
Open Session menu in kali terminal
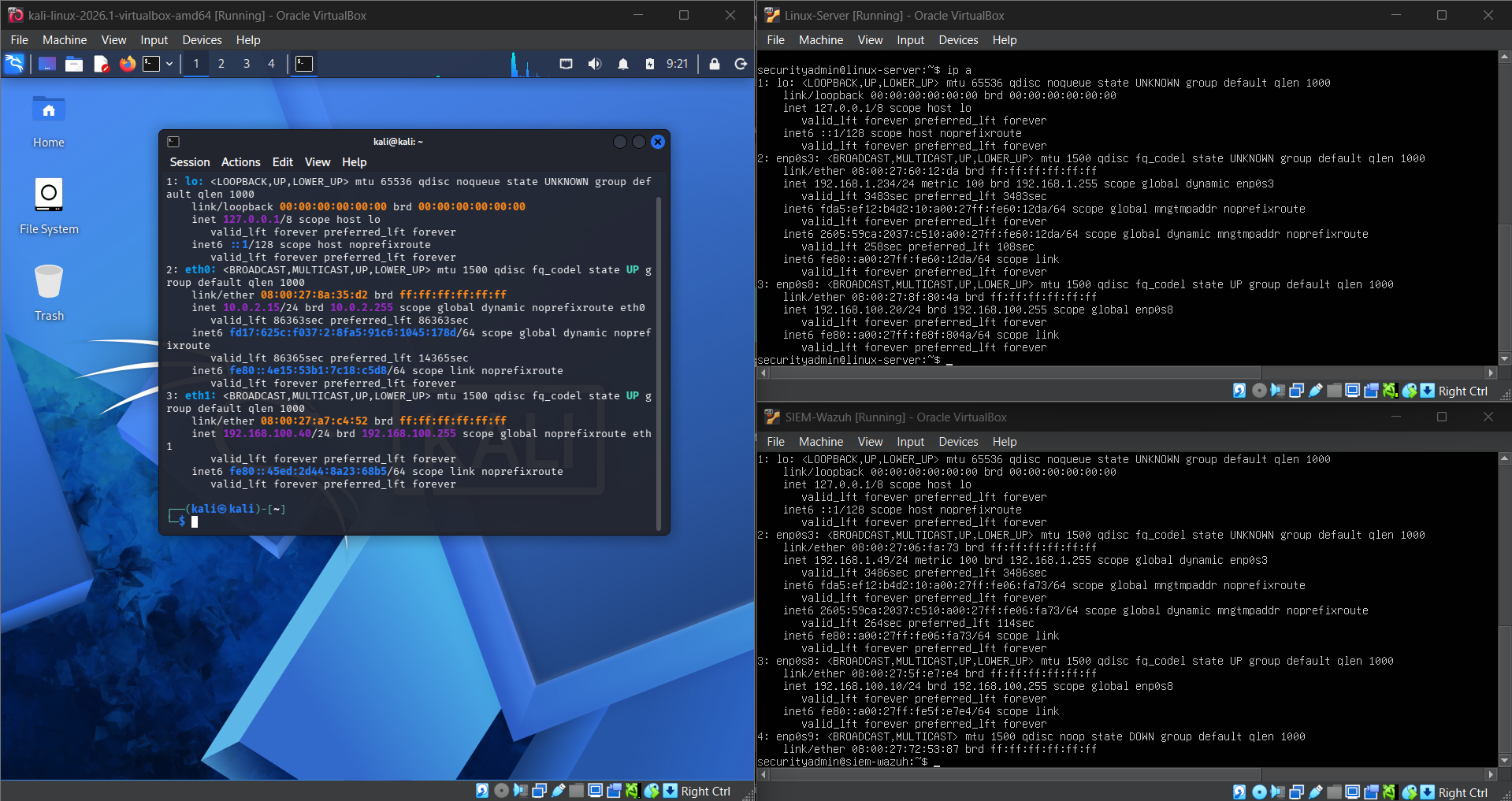pyautogui.click(x=190, y=162)
